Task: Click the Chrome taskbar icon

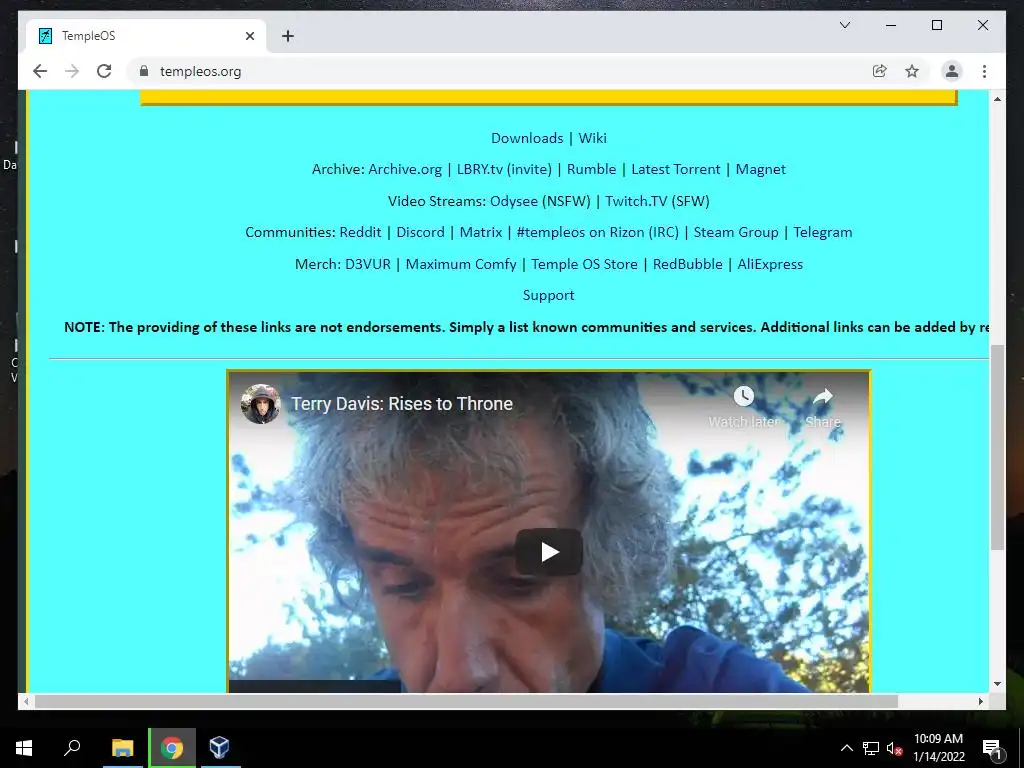Action: tap(172, 748)
